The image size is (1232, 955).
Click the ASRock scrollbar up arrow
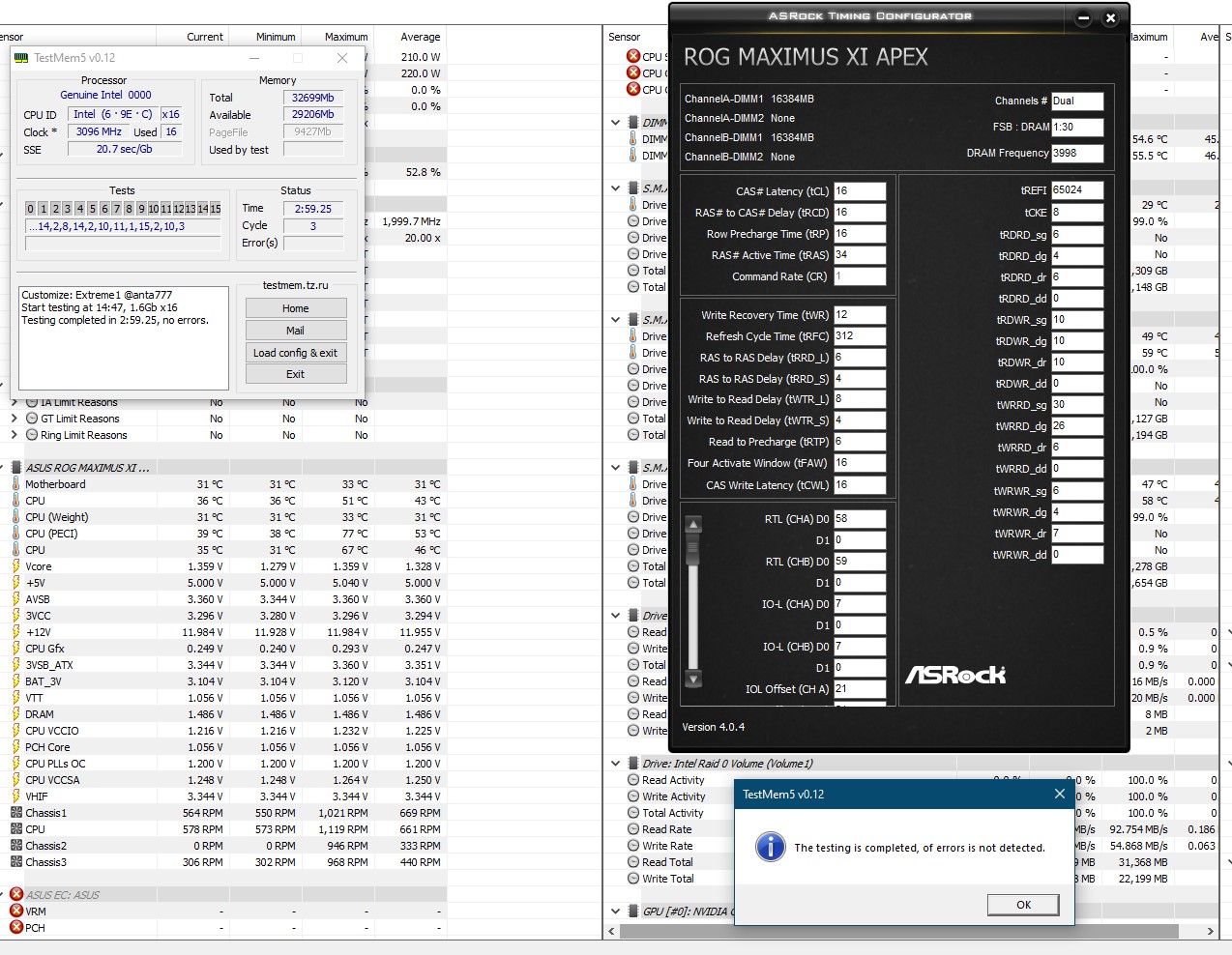coord(693,525)
